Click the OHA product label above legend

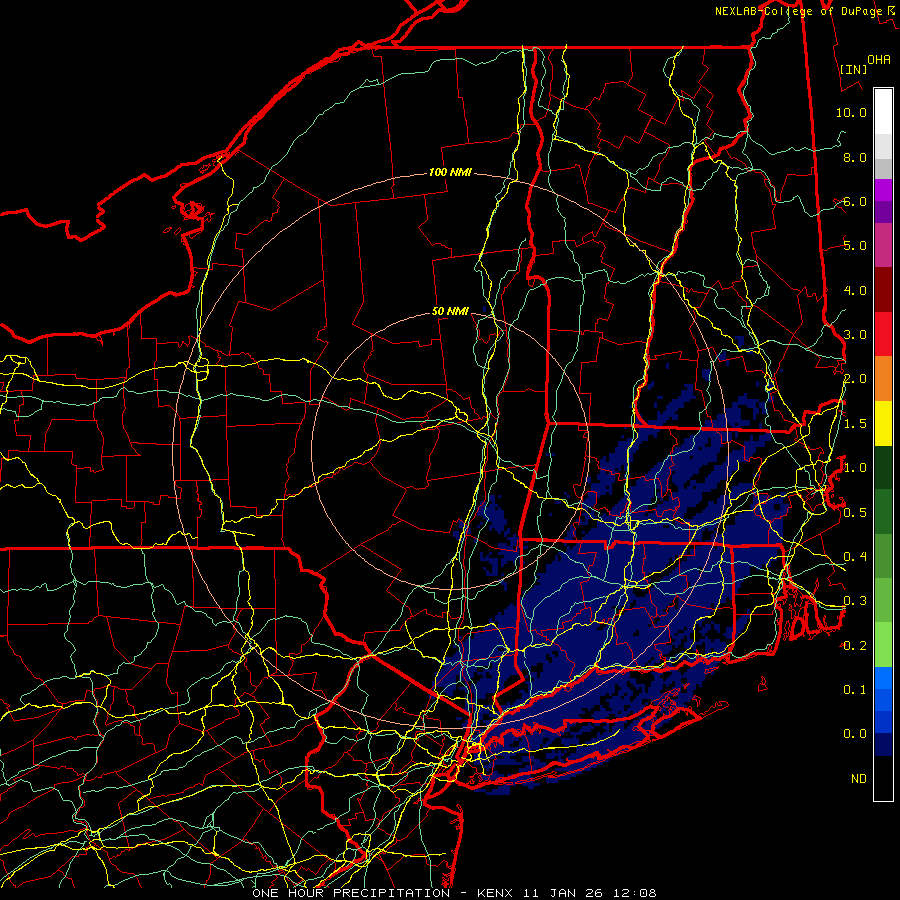pos(879,60)
